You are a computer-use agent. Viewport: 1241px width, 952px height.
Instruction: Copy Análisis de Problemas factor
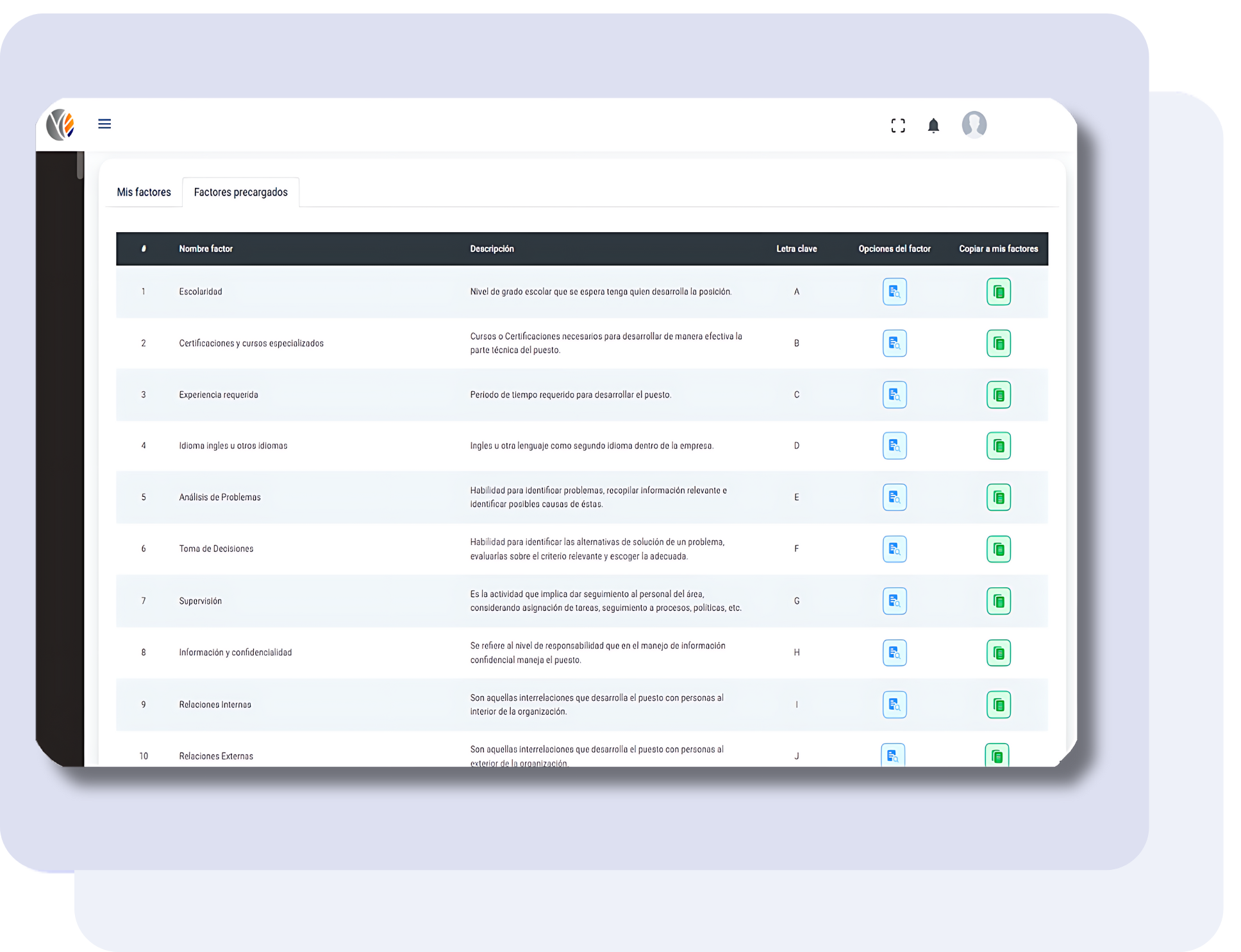(998, 497)
